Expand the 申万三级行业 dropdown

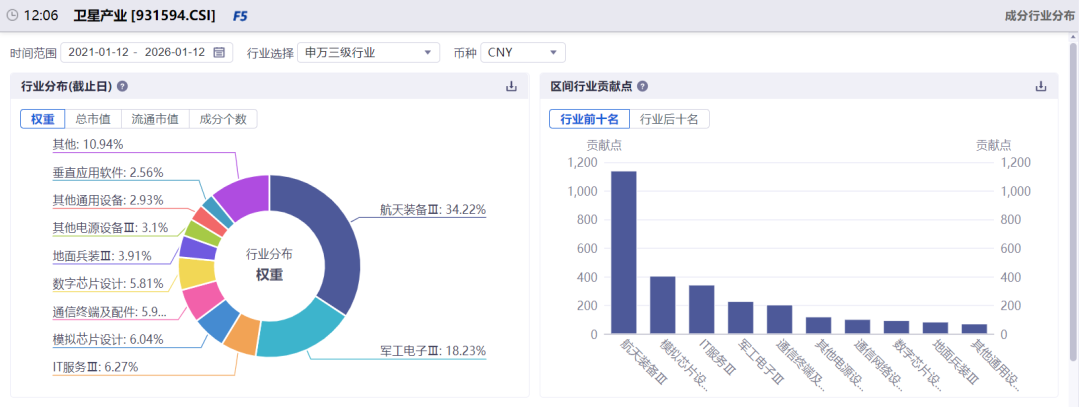[368, 52]
